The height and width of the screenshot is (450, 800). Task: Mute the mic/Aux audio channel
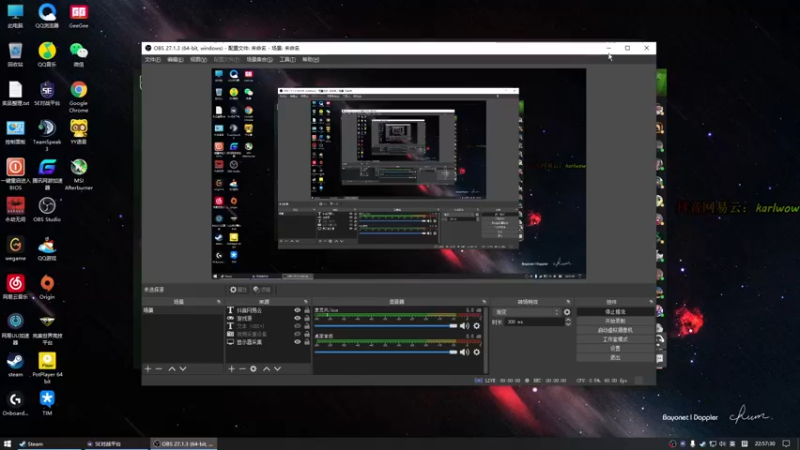click(x=464, y=326)
